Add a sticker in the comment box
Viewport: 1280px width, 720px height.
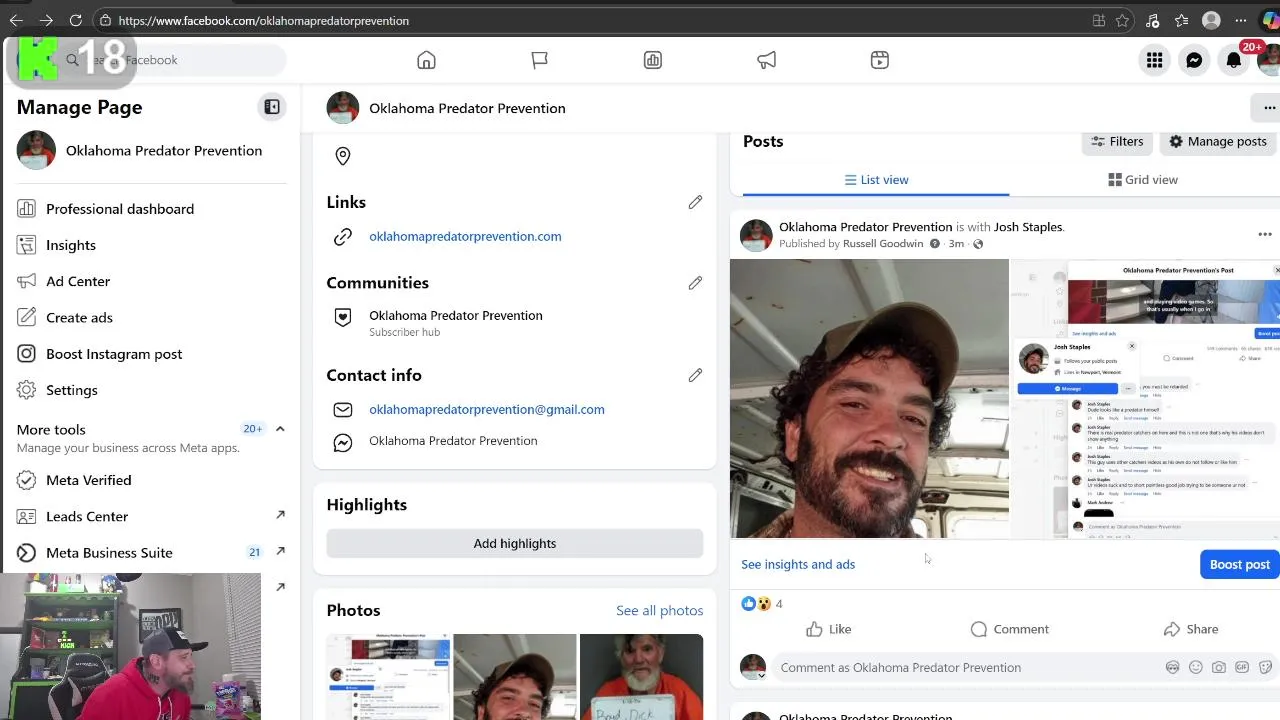point(1265,667)
